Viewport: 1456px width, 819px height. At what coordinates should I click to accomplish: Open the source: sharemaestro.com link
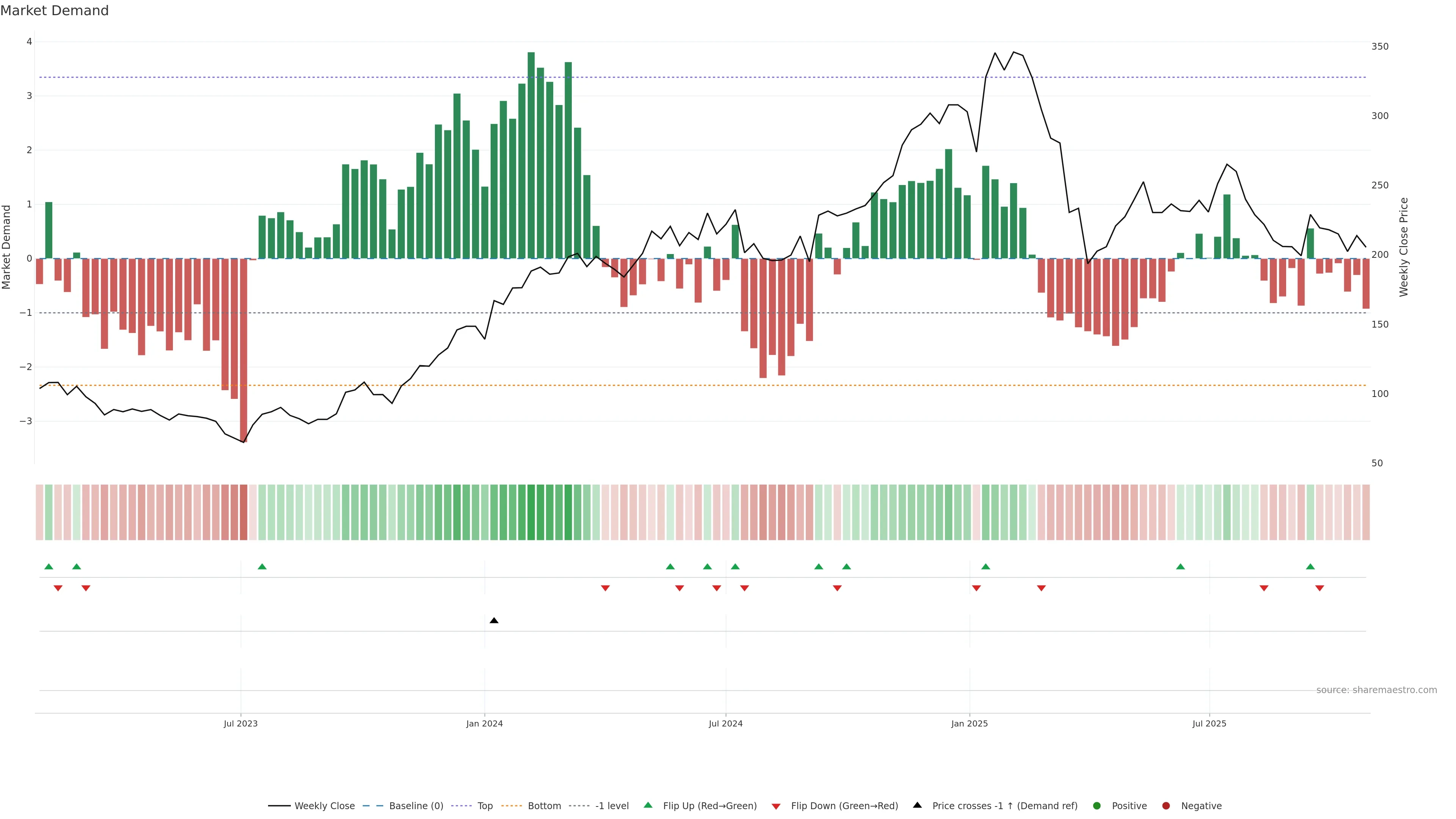1376,690
